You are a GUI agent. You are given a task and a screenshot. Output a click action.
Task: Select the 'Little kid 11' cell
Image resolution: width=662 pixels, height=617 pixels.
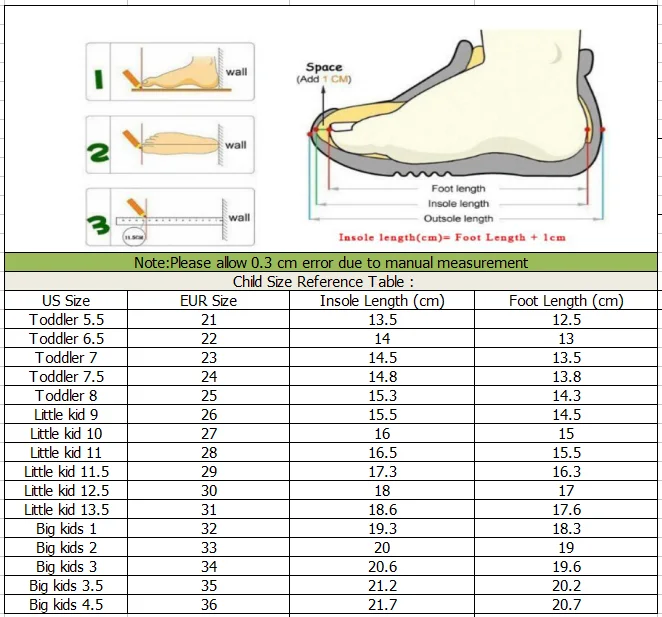click(66, 453)
